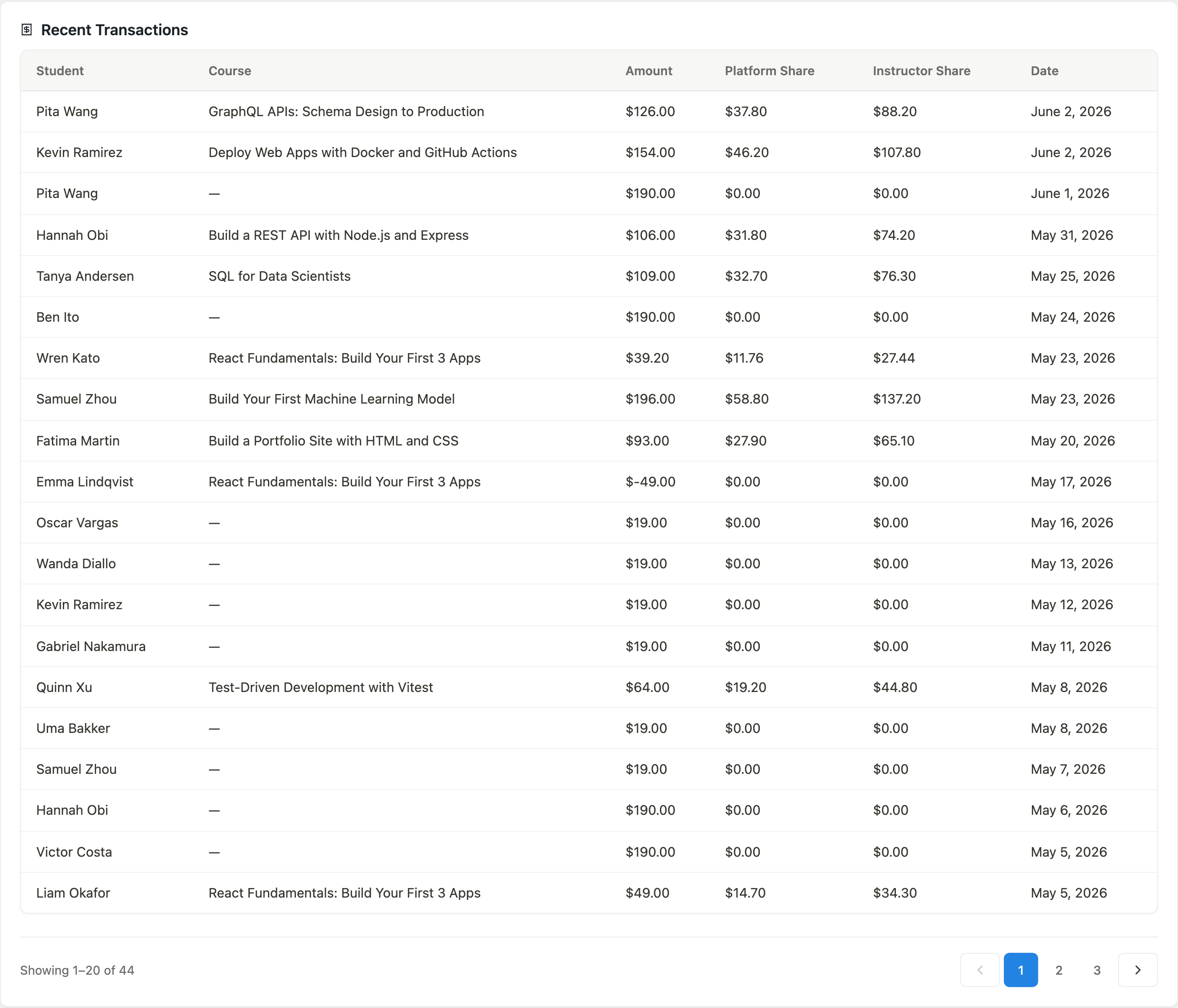Click the Recent Transactions receipt icon
1178x1008 pixels.
(x=27, y=30)
